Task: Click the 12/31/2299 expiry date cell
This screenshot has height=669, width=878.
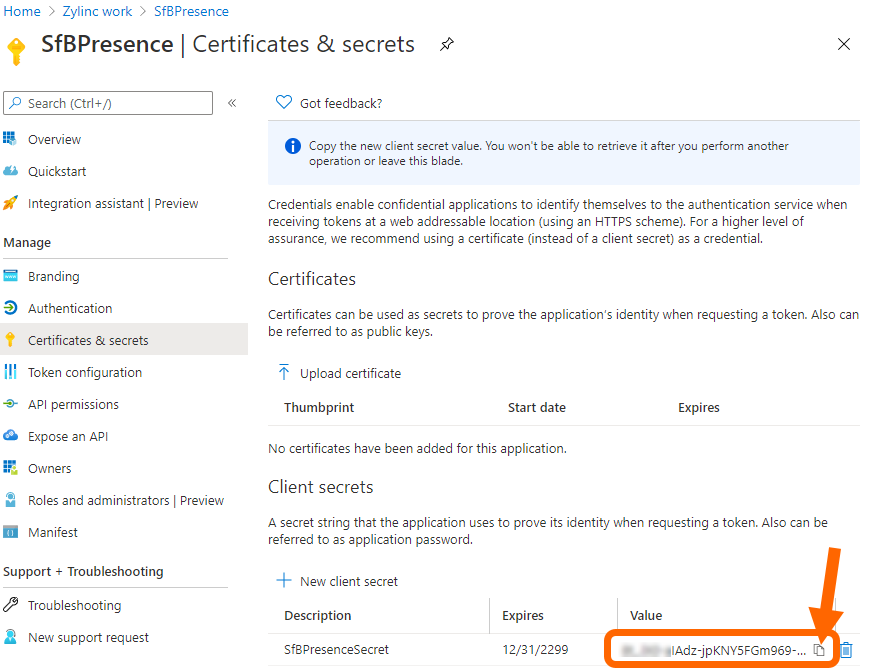Action: 535,649
